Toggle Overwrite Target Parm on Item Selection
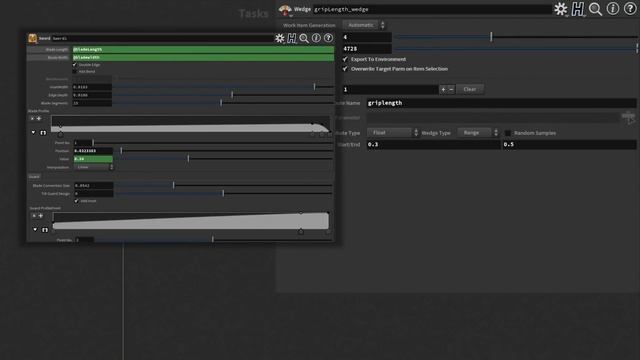 point(345,69)
